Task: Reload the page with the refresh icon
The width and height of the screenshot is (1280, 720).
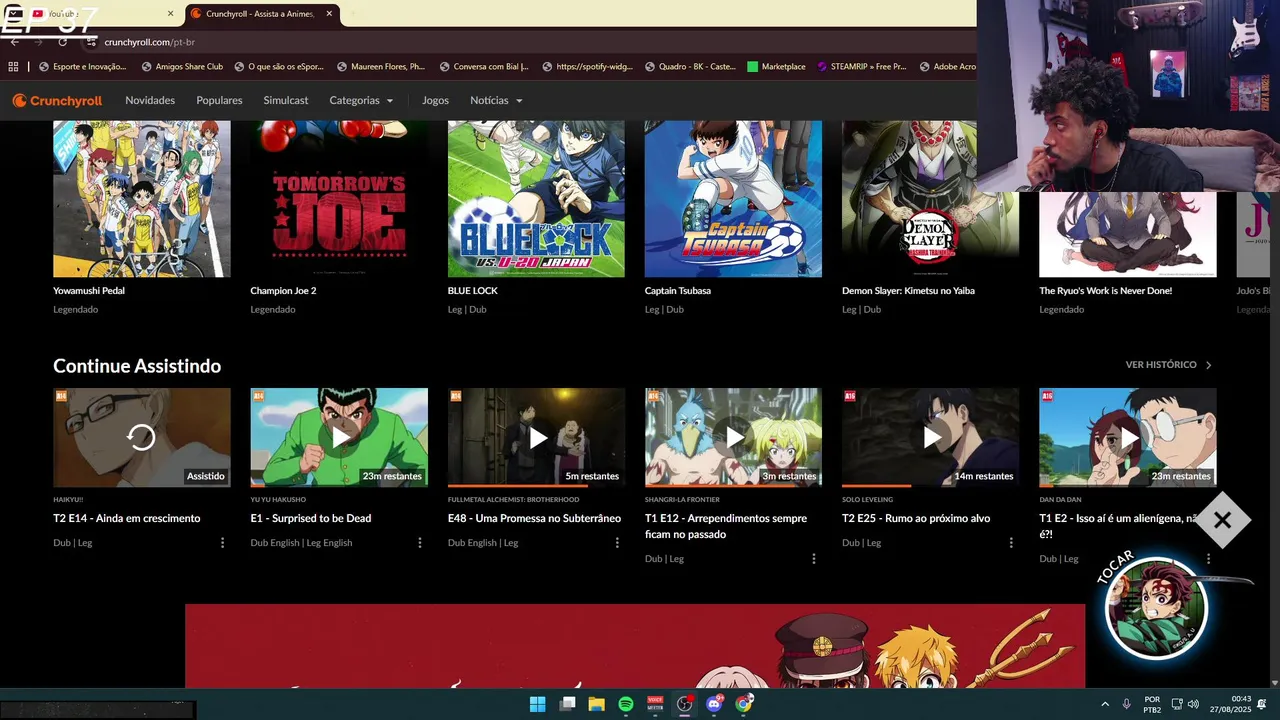Action: pos(62,42)
